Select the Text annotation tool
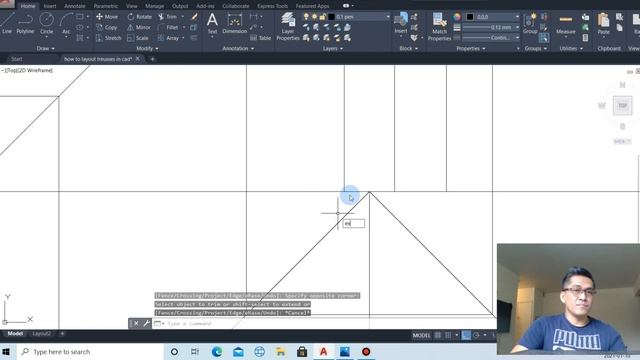The width and height of the screenshot is (640, 360). pyautogui.click(x=212, y=24)
